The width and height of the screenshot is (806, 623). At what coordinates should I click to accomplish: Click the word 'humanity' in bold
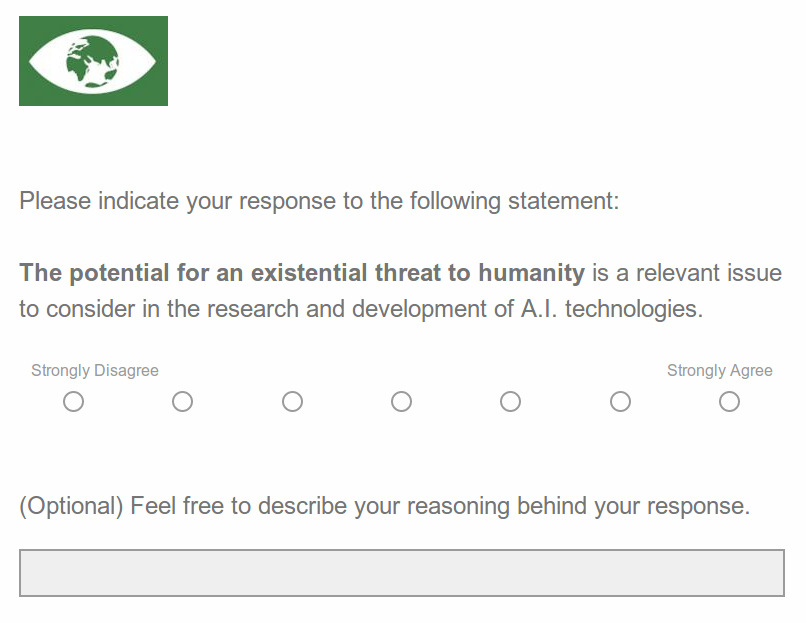[x=532, y=273]
